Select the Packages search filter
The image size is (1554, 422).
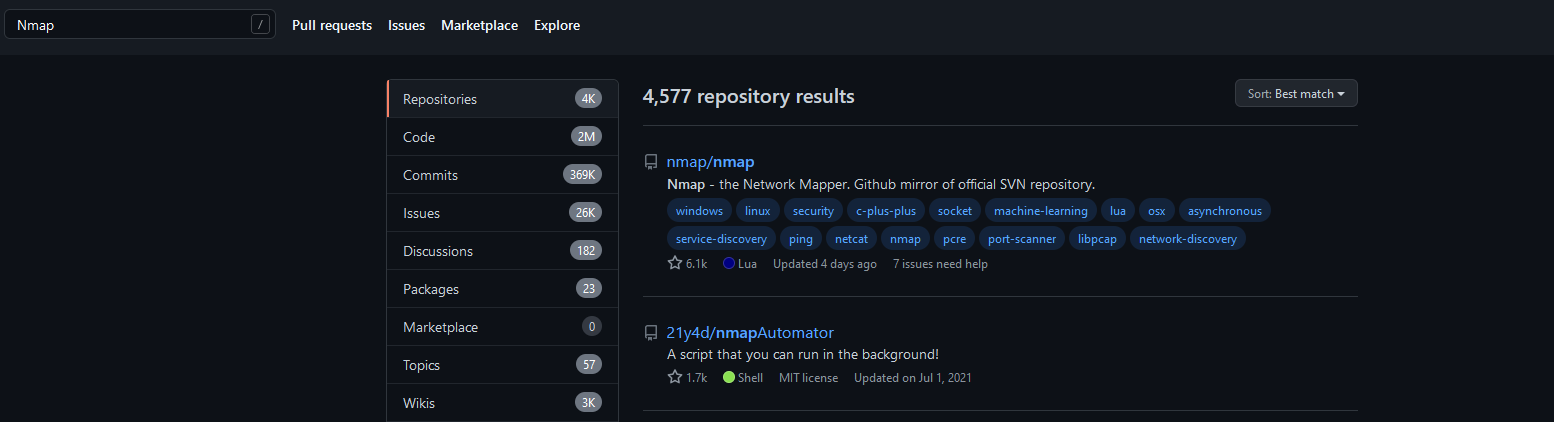click(x=503, y=289)
